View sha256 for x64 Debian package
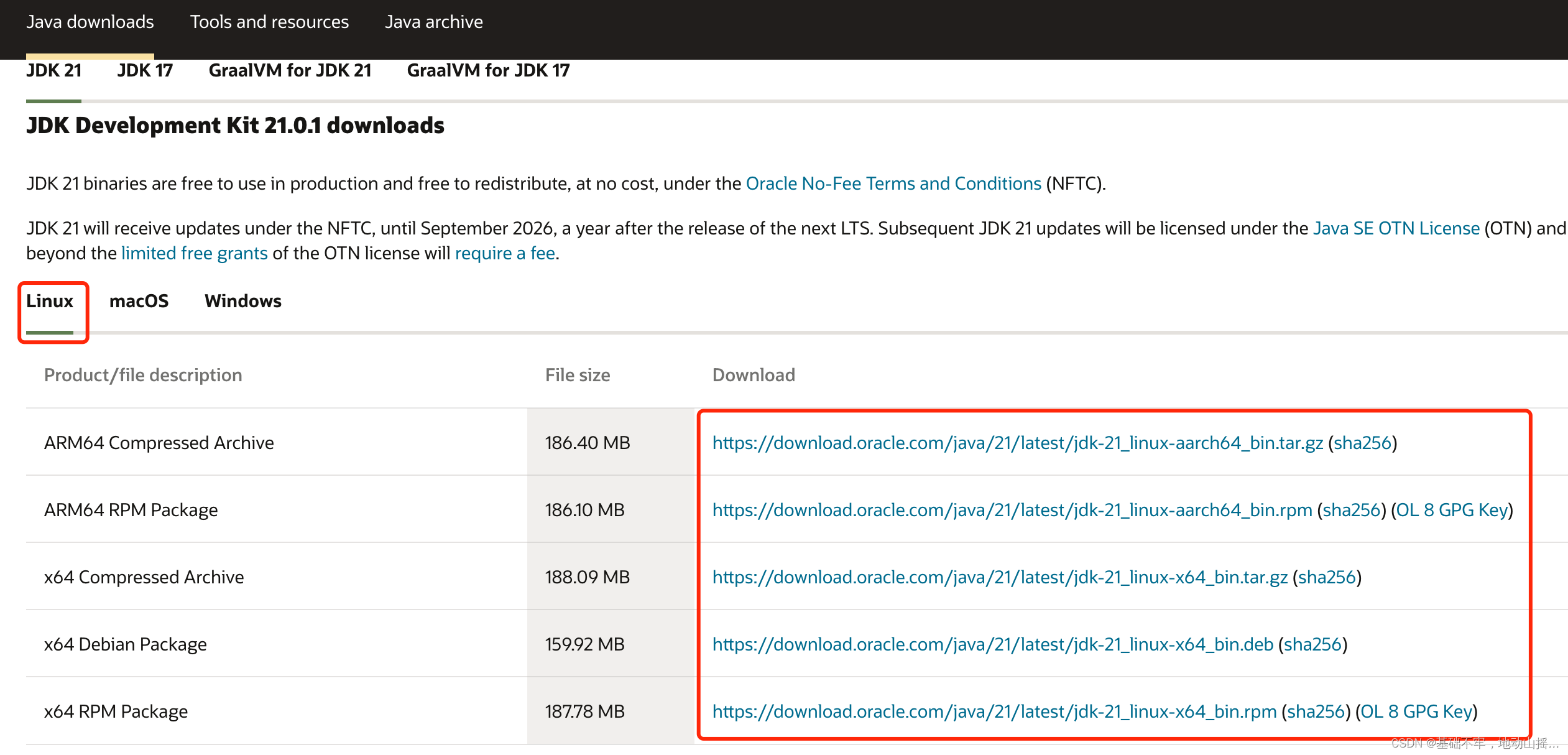1568x755 pixels. pos(1312,644)
